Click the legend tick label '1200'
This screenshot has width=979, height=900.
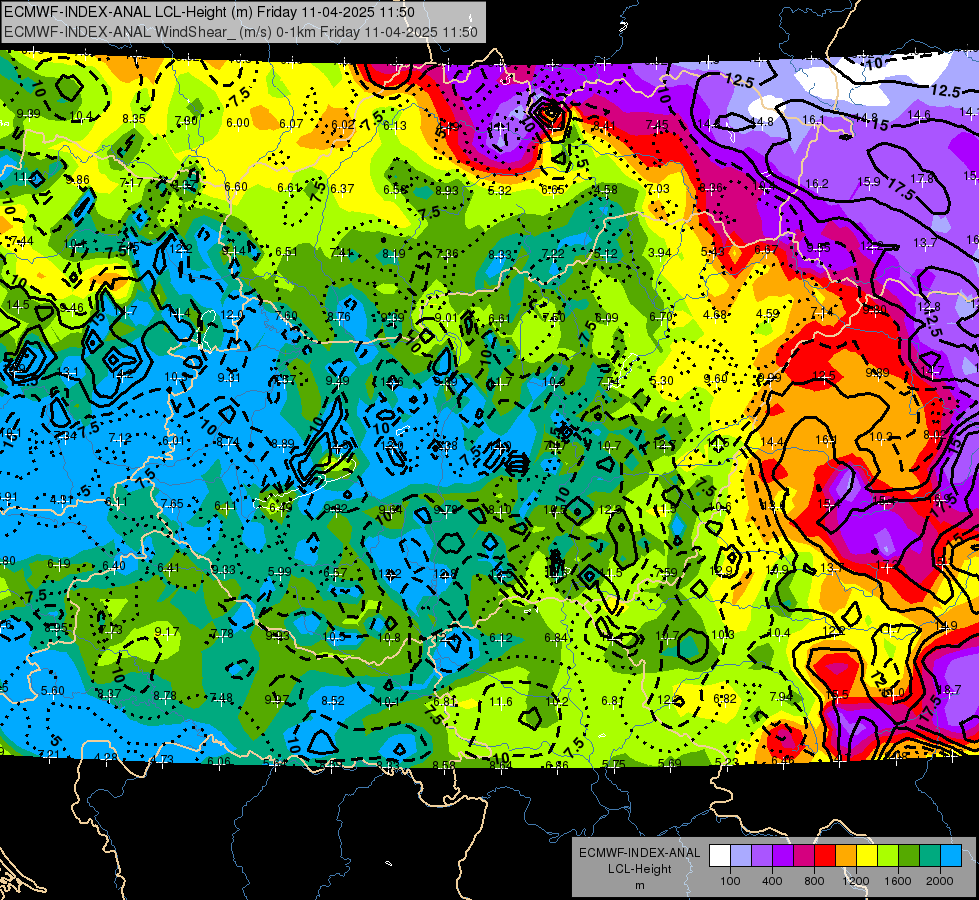[855, 881]
